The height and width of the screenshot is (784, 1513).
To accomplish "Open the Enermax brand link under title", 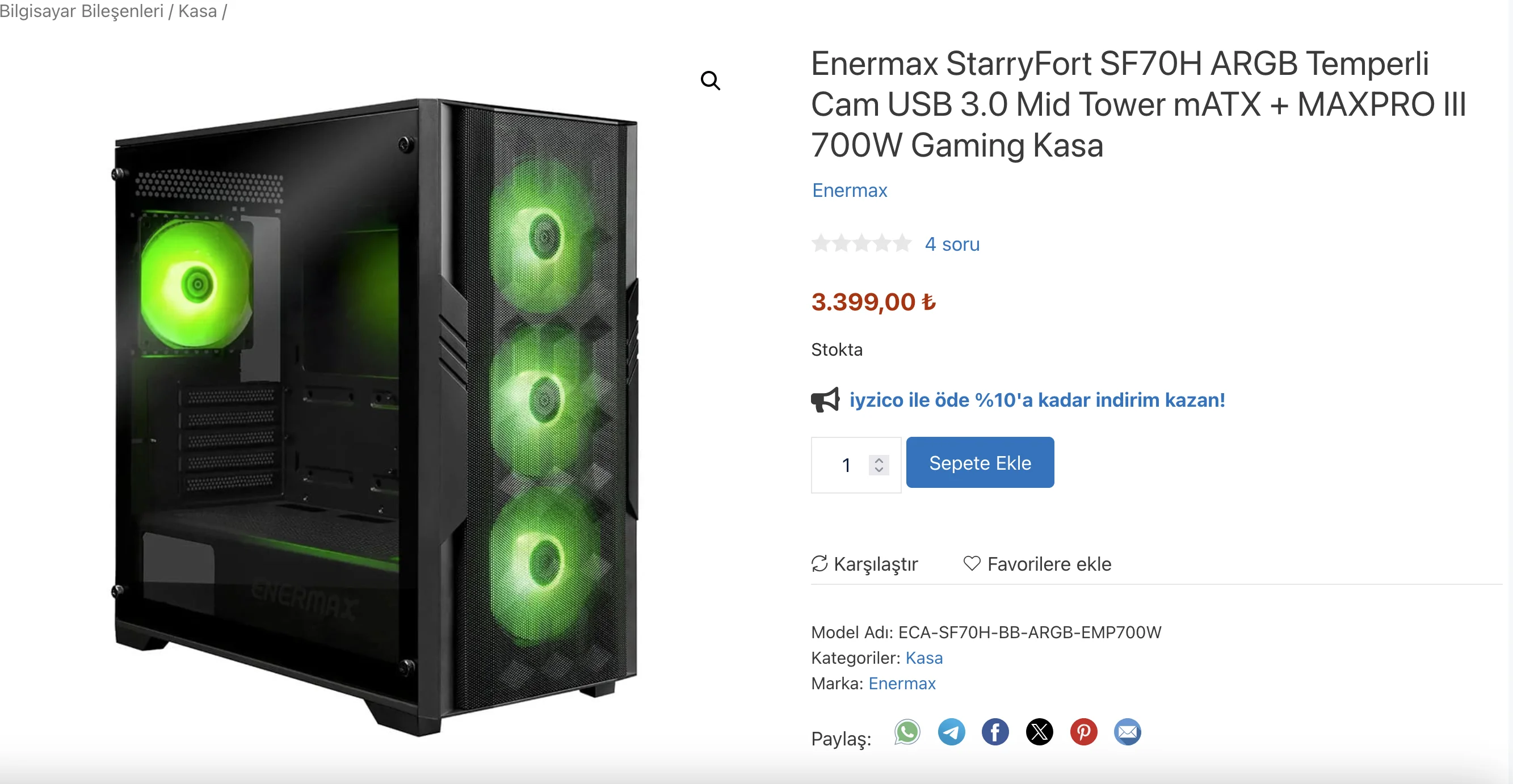I will tap(850, 190).
